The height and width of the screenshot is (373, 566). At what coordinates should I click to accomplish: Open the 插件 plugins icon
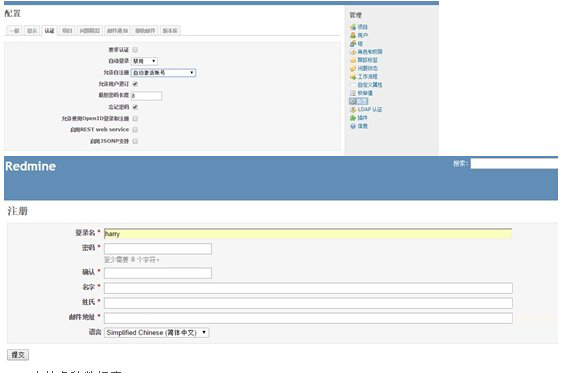(353, 118)
